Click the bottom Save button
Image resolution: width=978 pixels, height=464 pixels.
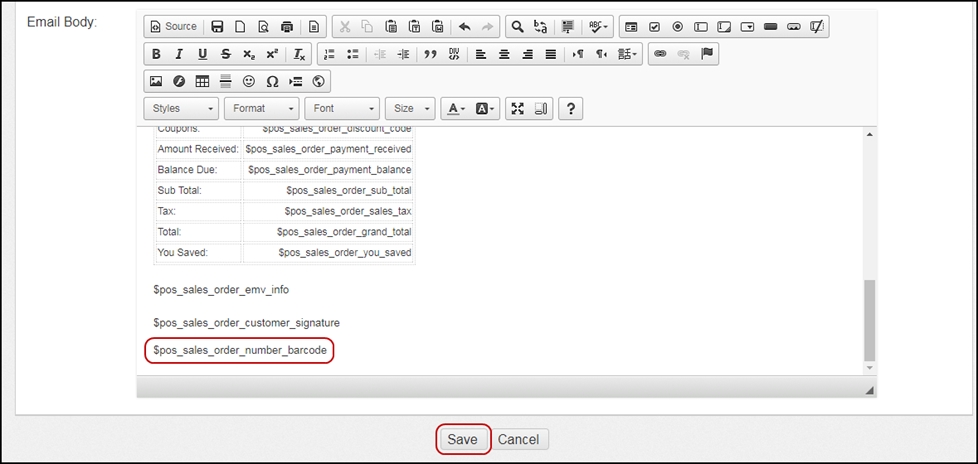(462, 440)
